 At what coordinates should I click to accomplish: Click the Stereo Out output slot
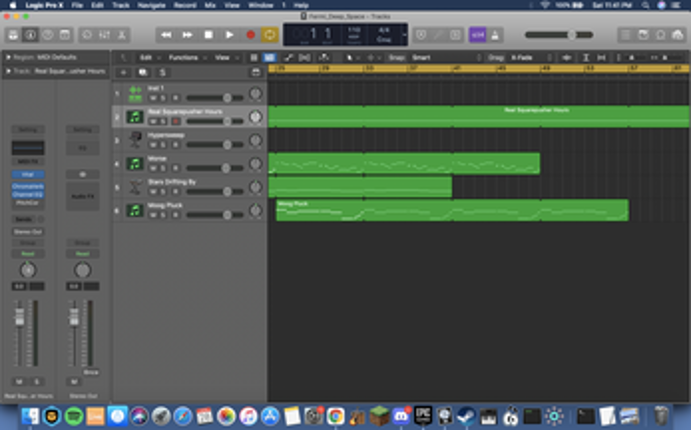[x=27, y=232]
